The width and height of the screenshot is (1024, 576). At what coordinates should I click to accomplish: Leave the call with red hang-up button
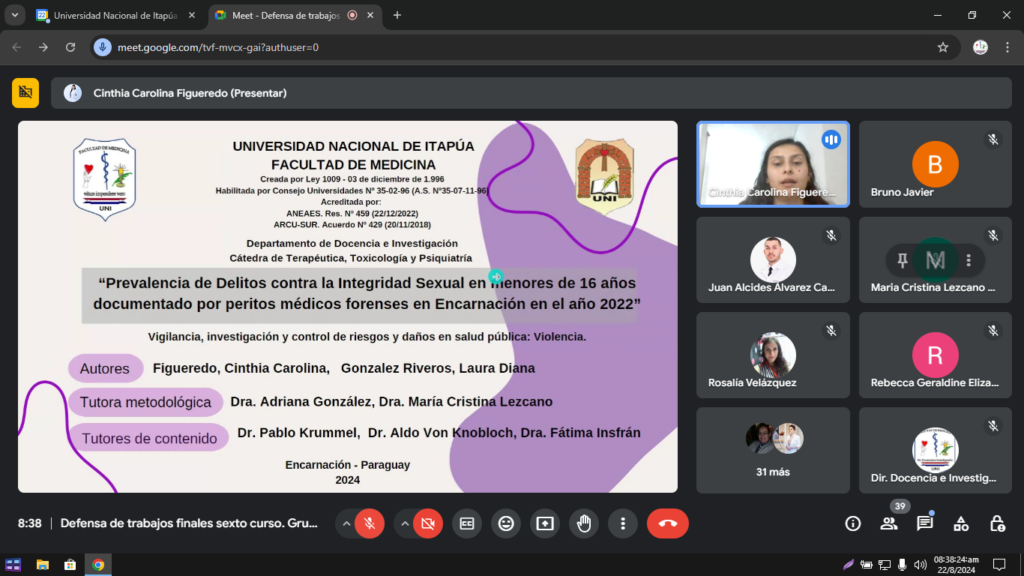(x=667, y=523)
